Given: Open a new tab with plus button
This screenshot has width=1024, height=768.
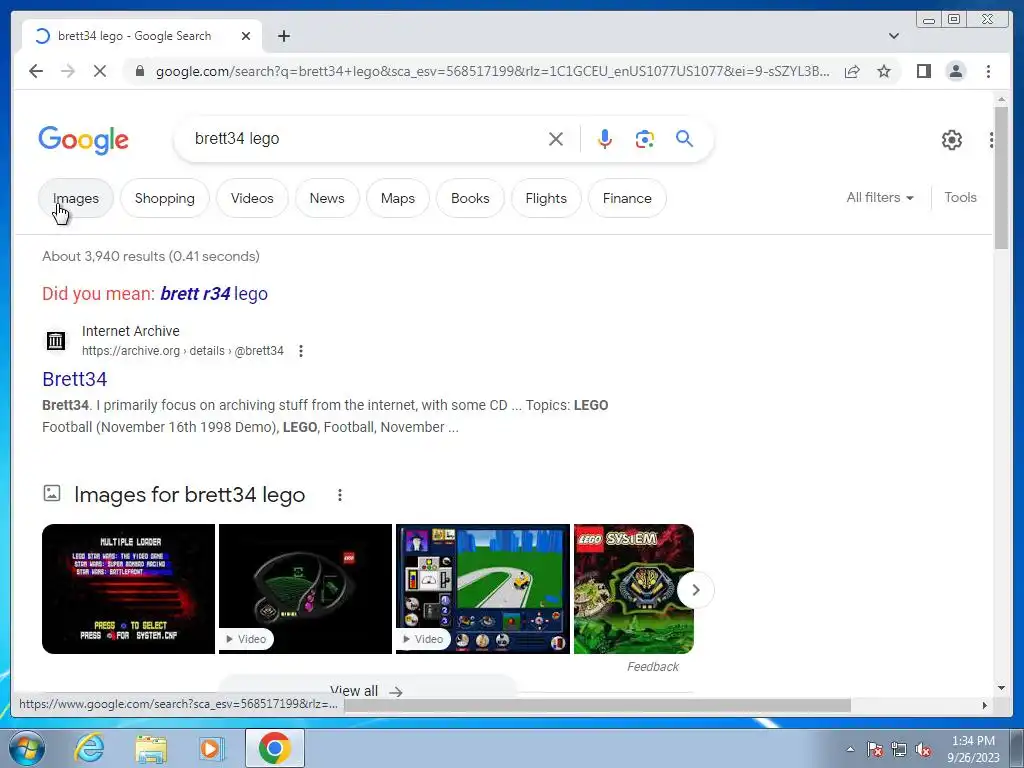Looking at the screenshot, I should coord(283,36).
